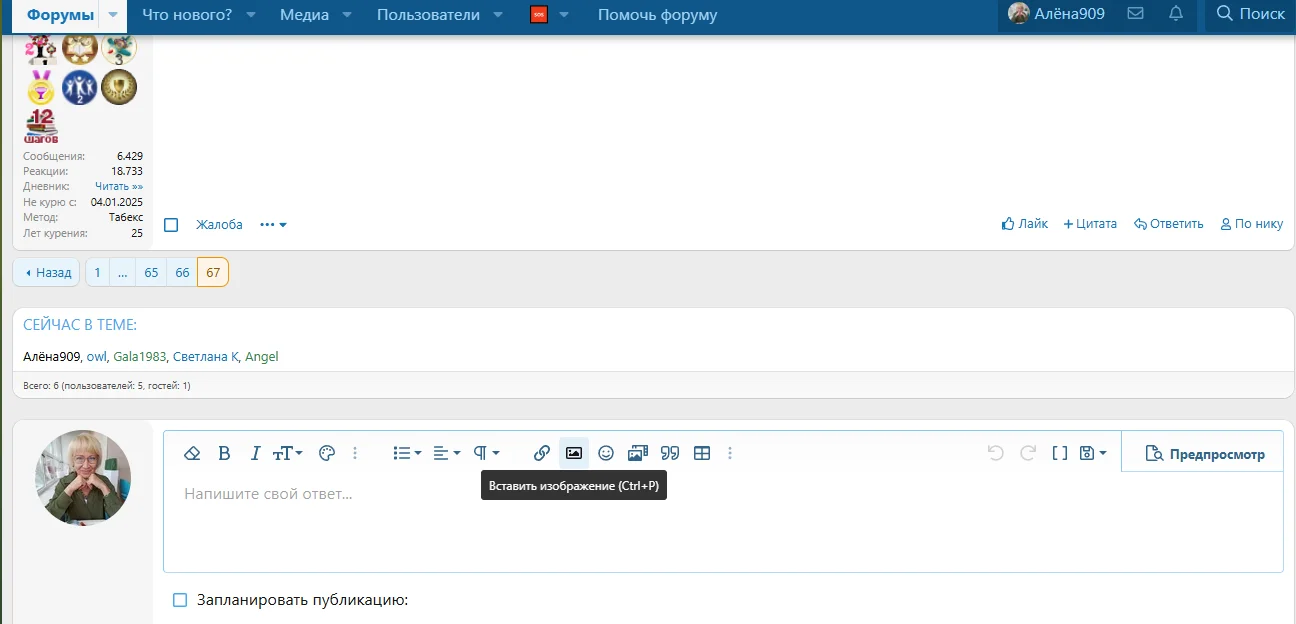Report the post via Жалоба link

[x=219, y=224]
